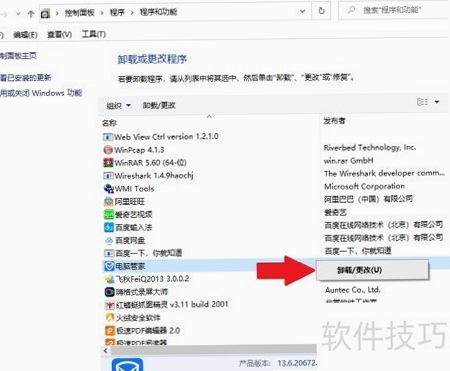
Task: Click the 嗨格式录屏大师 icon
Action: [x=110, y=292]
